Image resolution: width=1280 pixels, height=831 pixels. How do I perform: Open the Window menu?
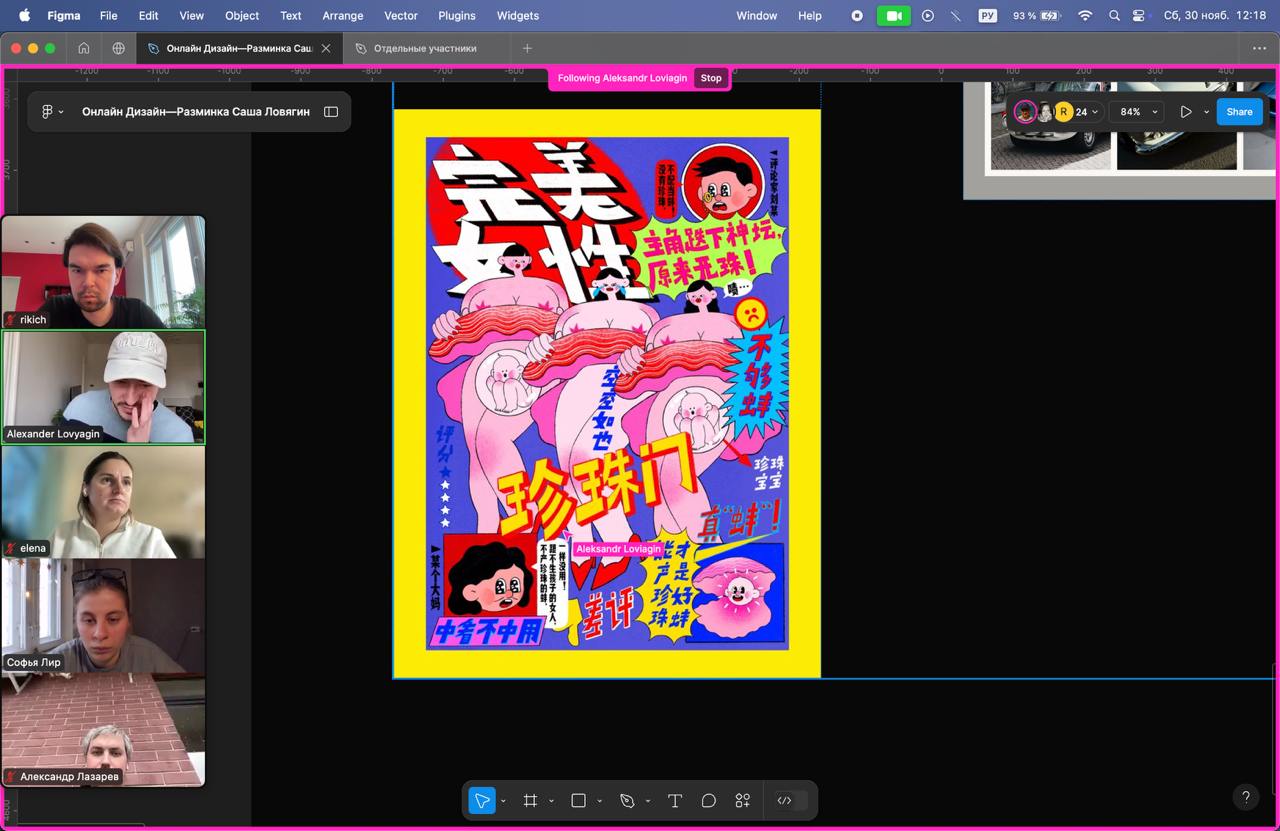point(757,15)
